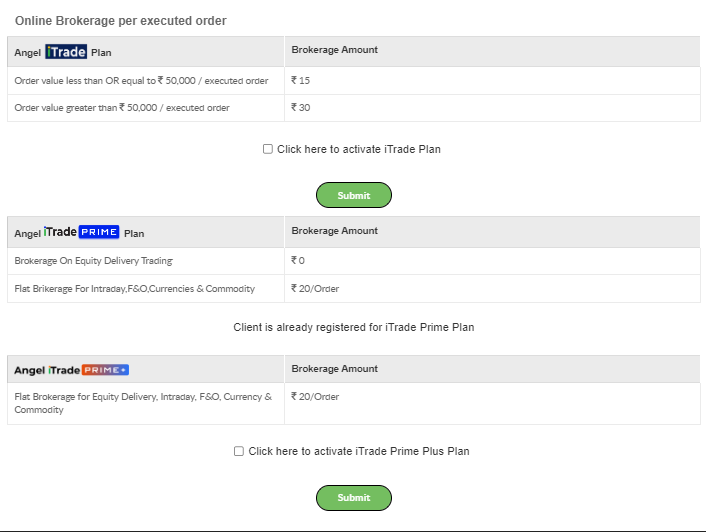Click the ₹ 0 equity delivery brokerage cell

click(298, 261)
